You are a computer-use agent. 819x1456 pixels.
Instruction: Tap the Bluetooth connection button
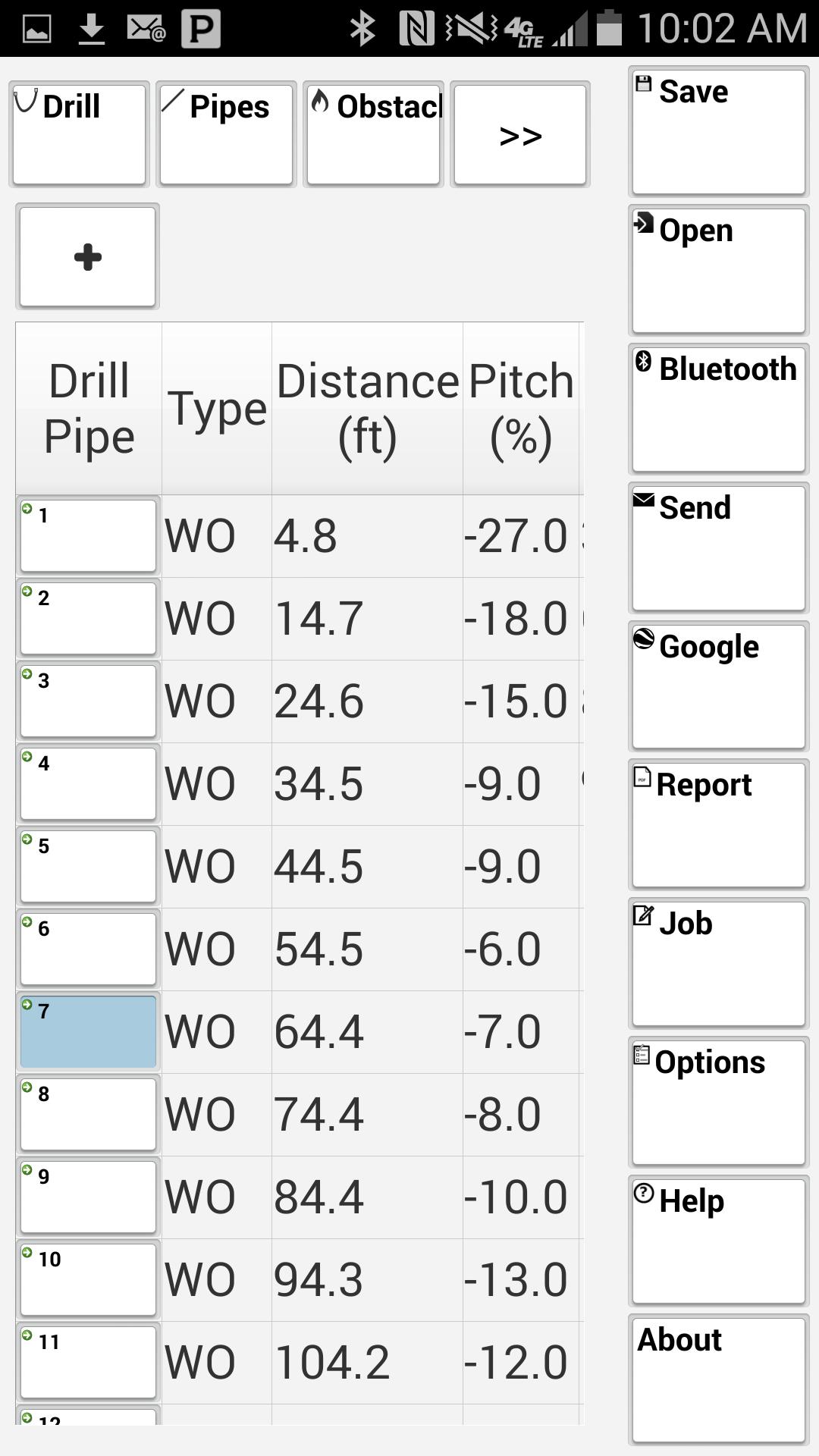[718, 409]
